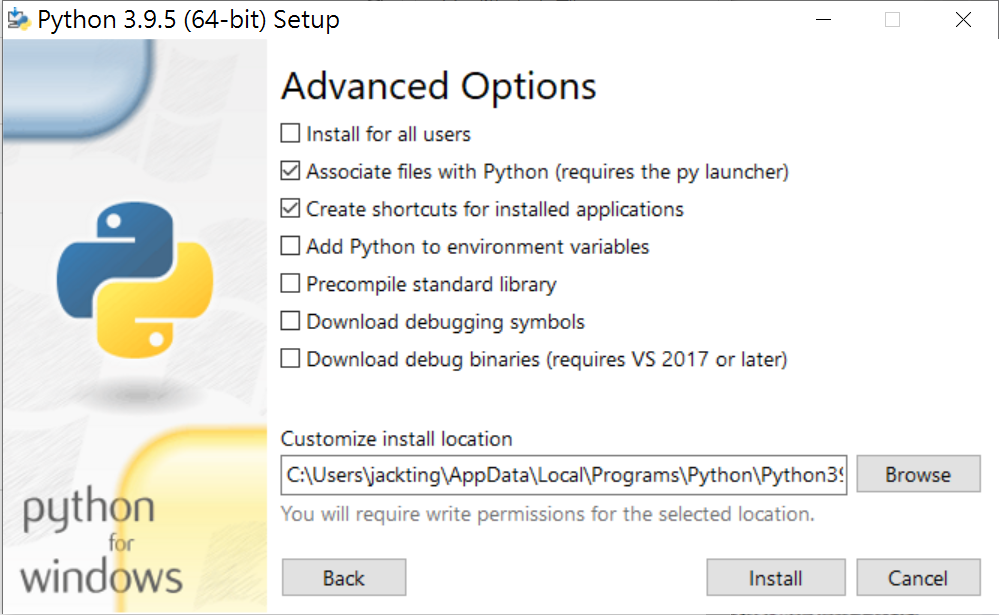
Task: Minimize the setup window
Action: coord(824,20)
